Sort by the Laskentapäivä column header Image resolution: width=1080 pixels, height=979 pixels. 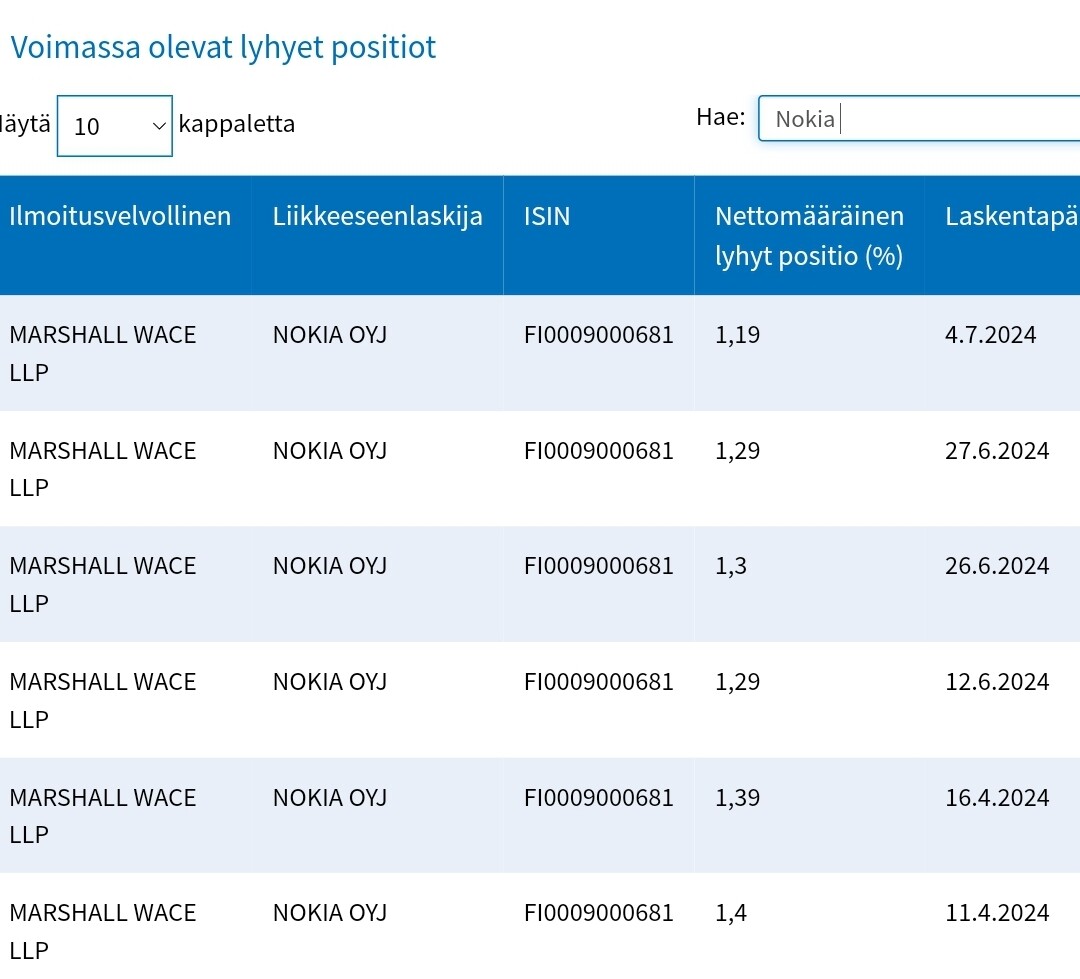coord(1002,235)
